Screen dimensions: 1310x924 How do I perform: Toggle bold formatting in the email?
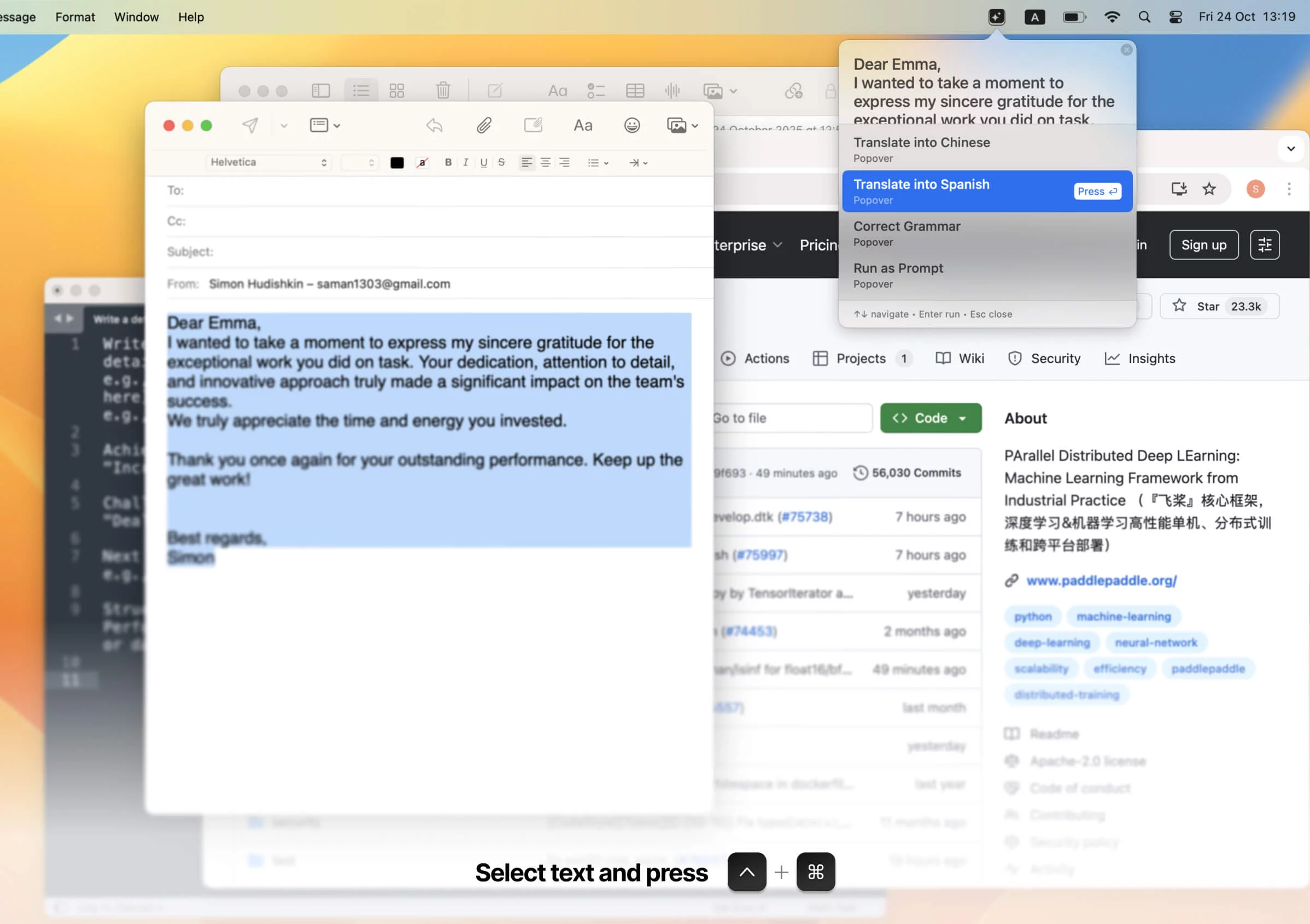coord(448,162)
